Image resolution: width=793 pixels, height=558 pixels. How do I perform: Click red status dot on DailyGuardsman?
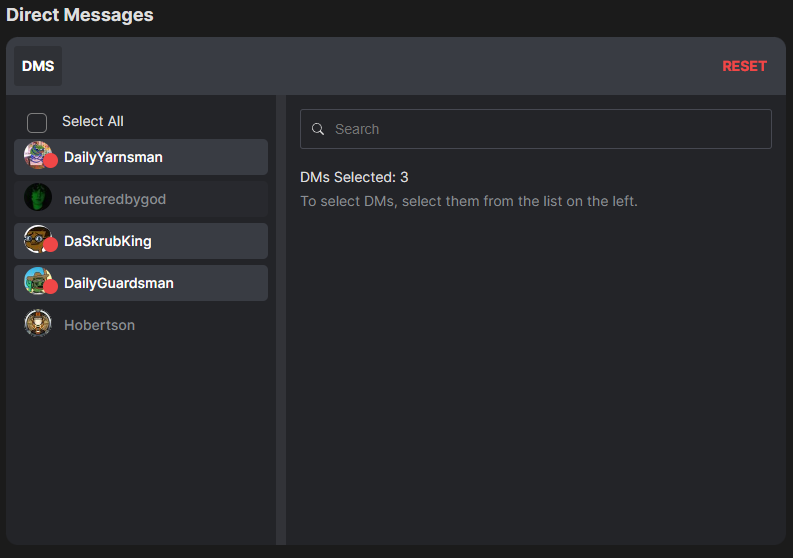tap(50, 287)
